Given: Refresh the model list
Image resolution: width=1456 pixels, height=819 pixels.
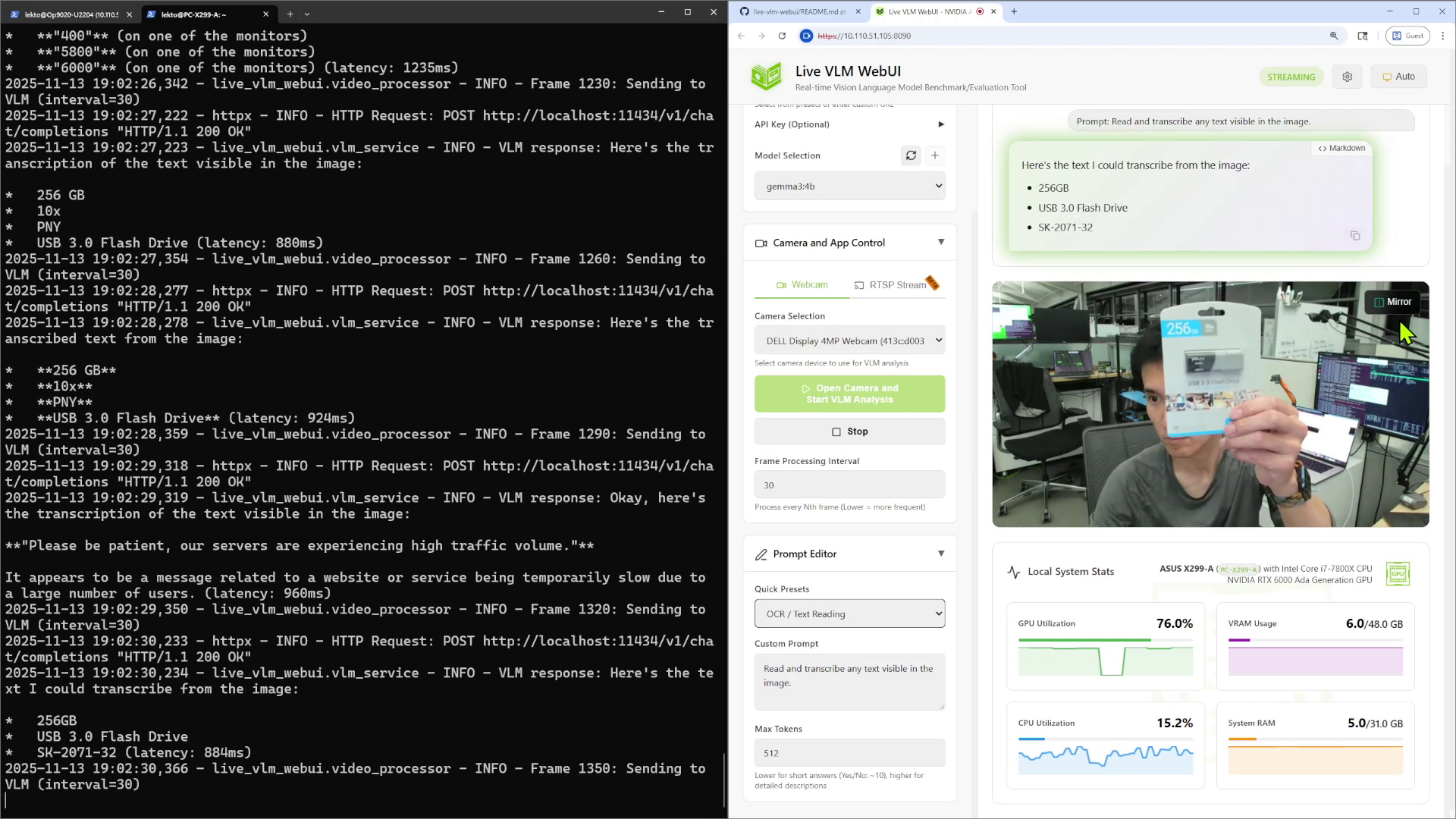Looking at the screenshot, I should tap(911, 155).
